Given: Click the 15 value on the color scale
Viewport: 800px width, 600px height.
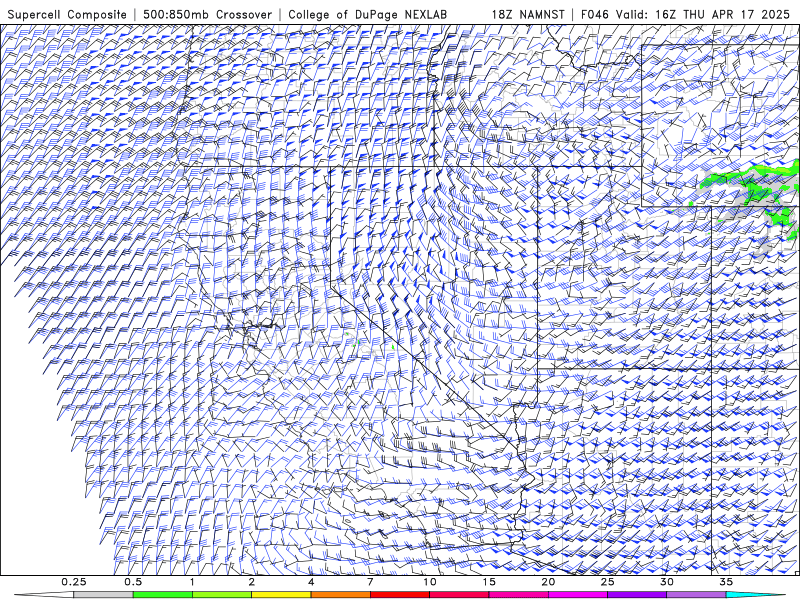Looking at the screenshot, I should point(489,582).
